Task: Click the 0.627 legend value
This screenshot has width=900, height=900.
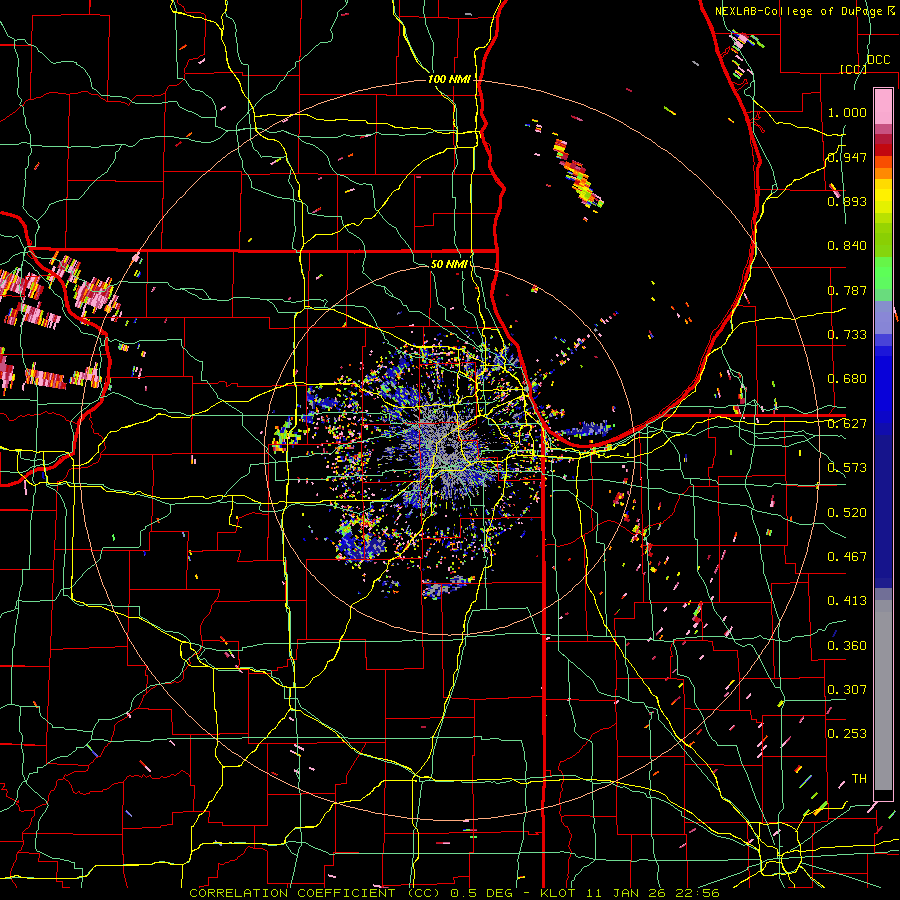Action: pyautogui.click(x=847, y=424)
